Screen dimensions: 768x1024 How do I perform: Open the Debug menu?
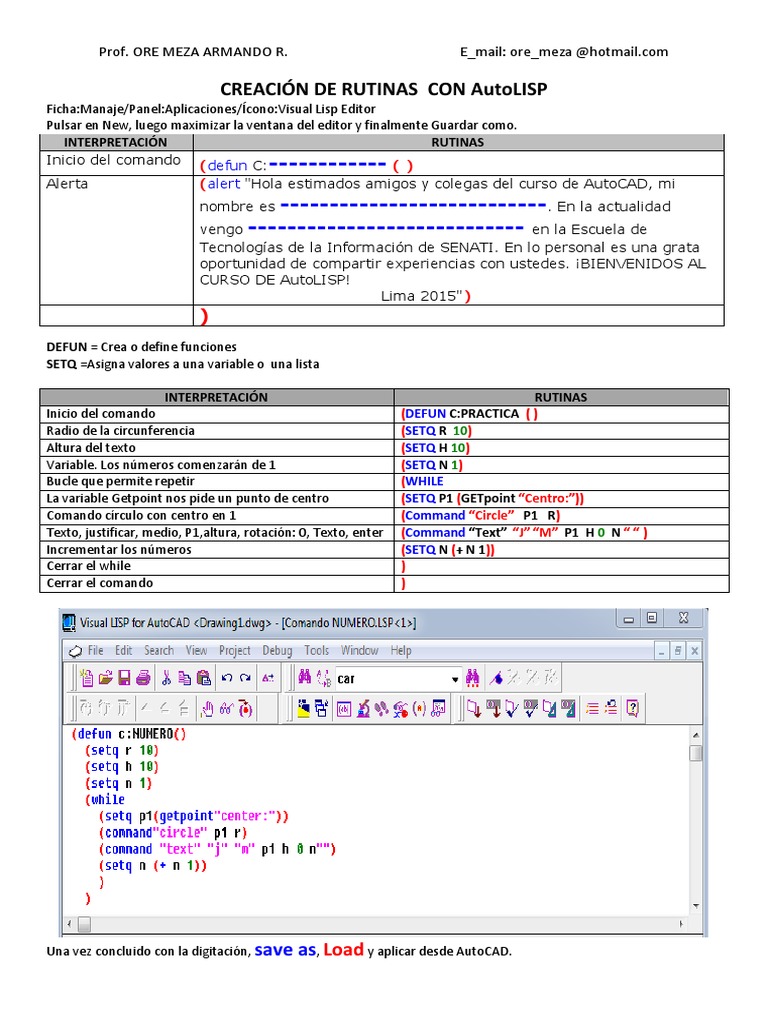277,650
